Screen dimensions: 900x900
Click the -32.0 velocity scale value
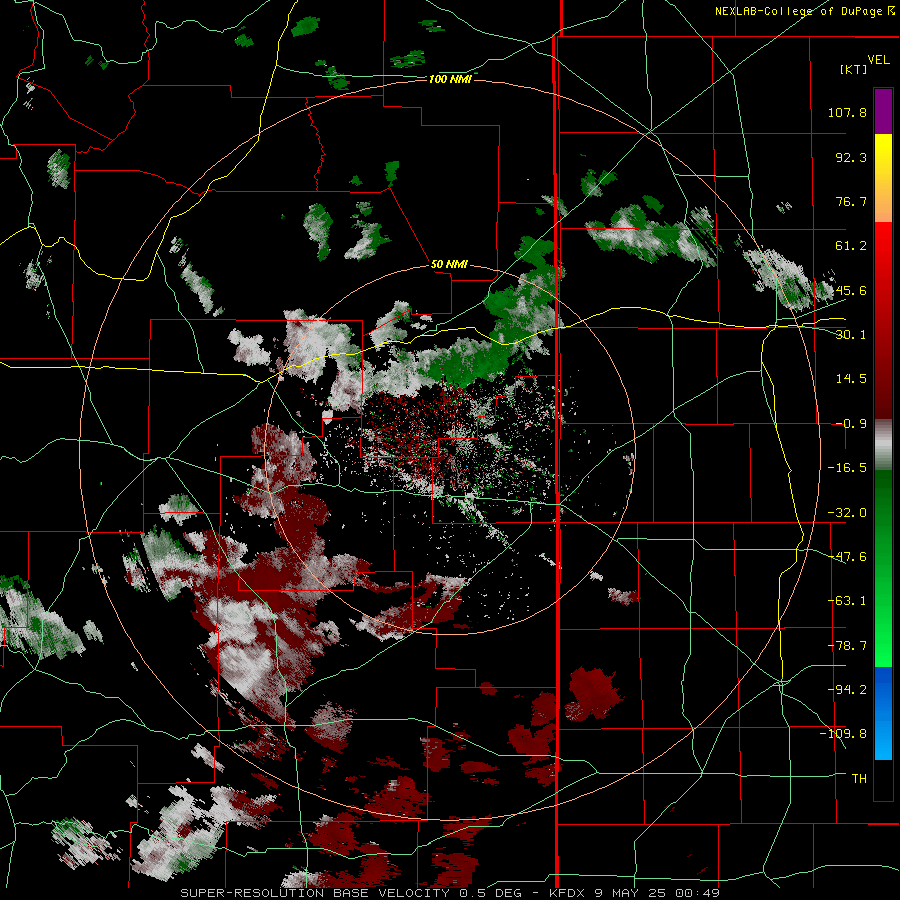pyautogui.click(x=847, y=513)
